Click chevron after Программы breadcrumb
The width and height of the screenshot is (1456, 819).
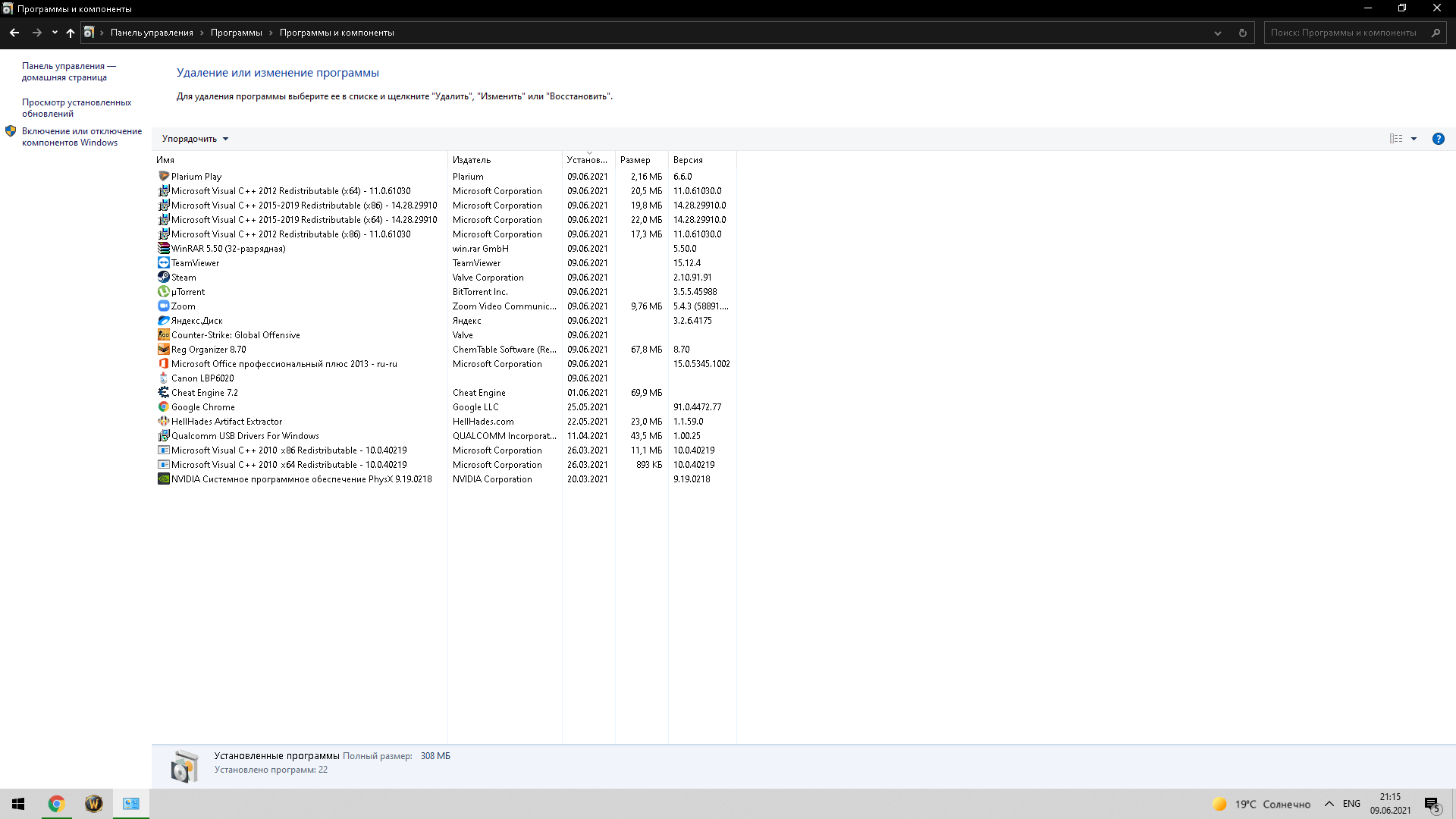pos(271,33)
